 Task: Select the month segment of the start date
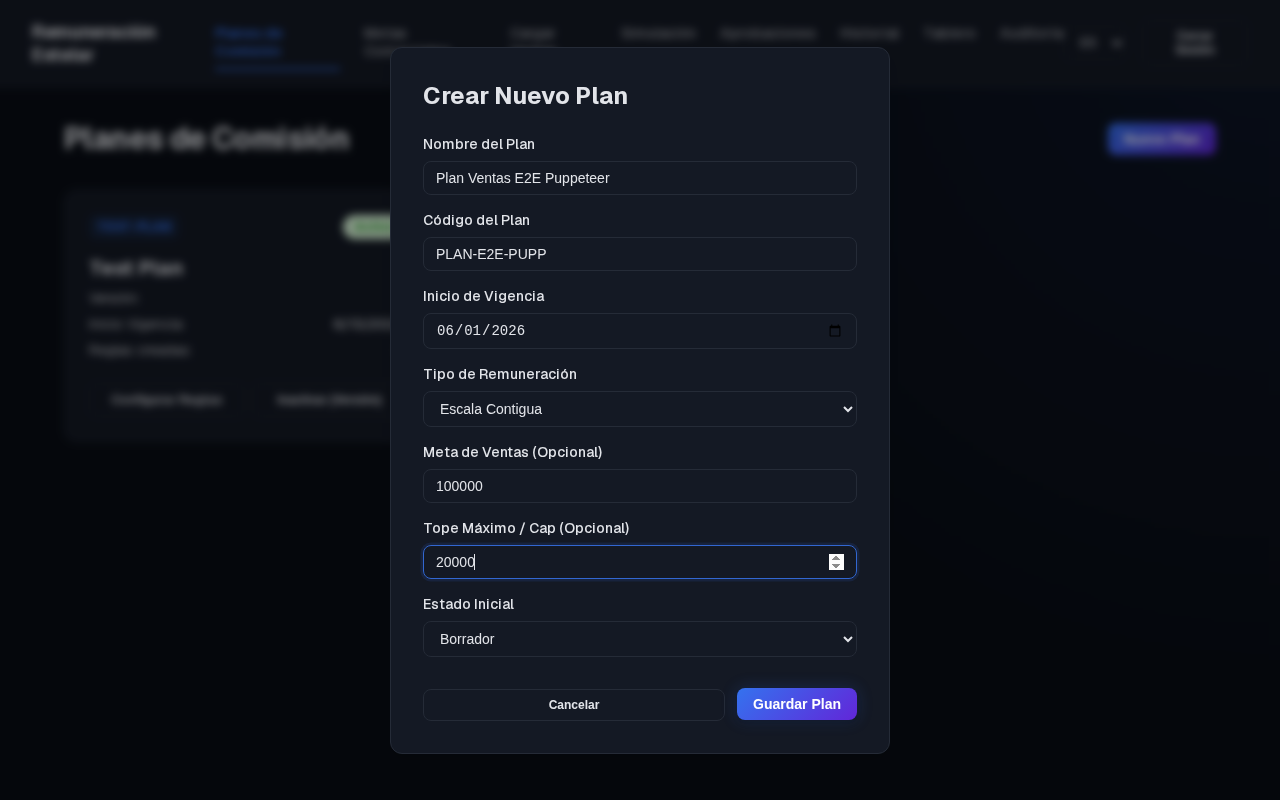click(445, 331)
